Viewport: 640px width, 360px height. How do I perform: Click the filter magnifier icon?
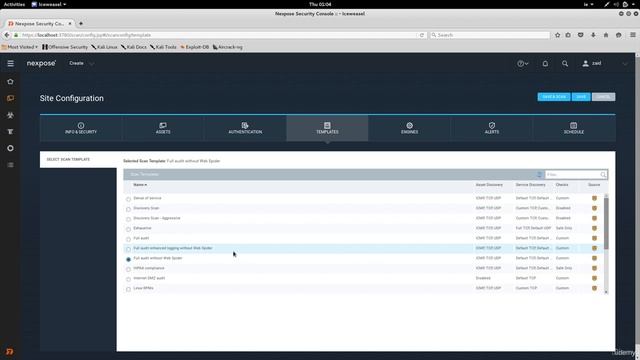(603, 175)
